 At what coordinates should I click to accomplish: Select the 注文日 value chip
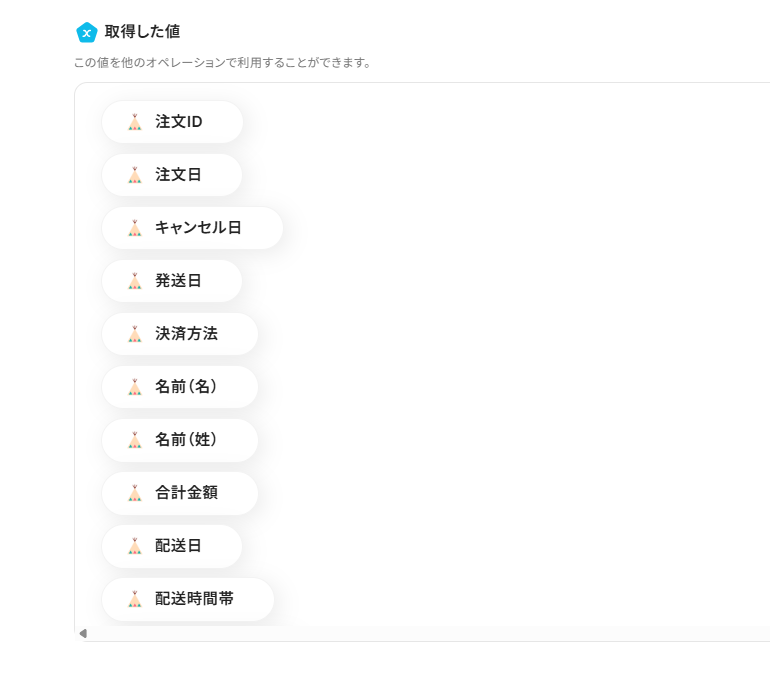pyautogui.click(x=172, y=175)
